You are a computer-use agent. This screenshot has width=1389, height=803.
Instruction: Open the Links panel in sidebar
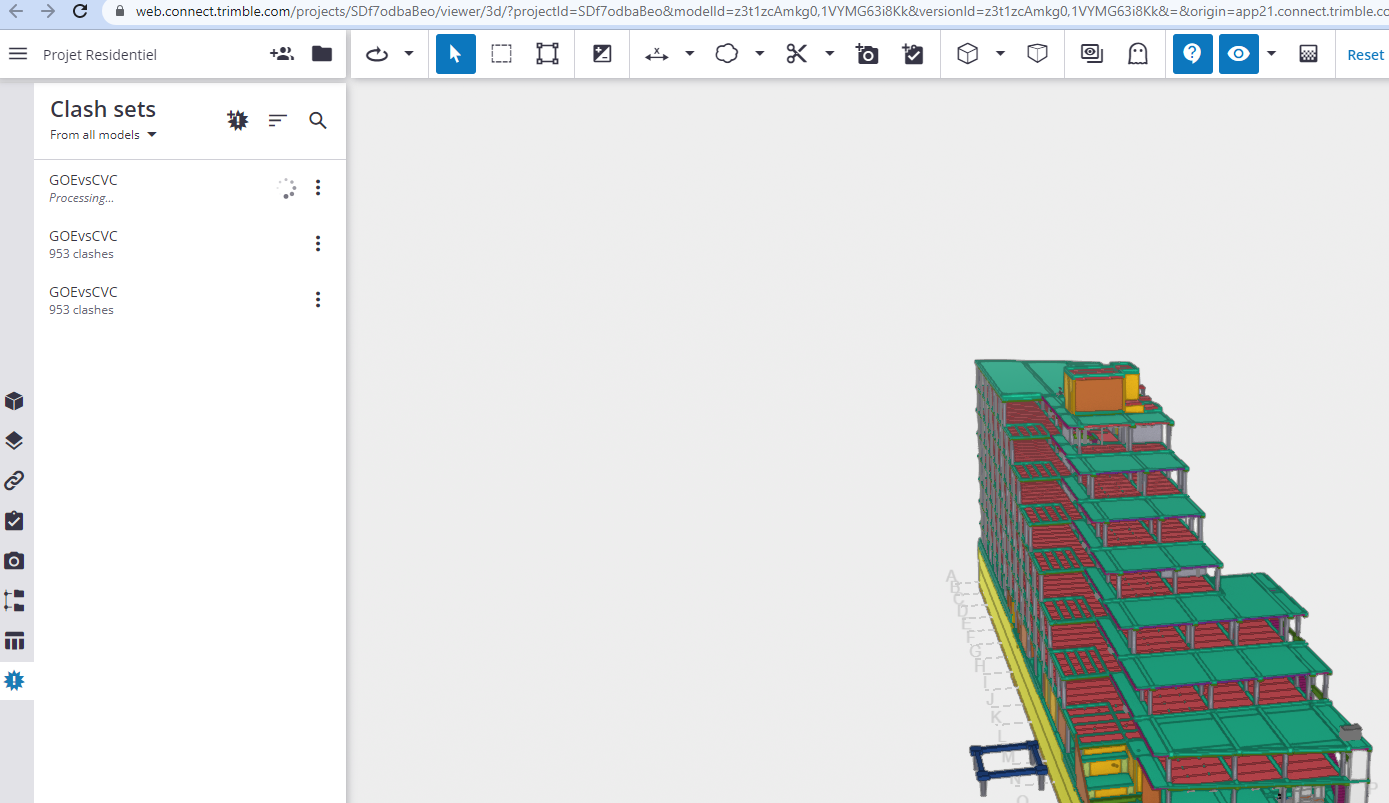(x=14, y=481)
